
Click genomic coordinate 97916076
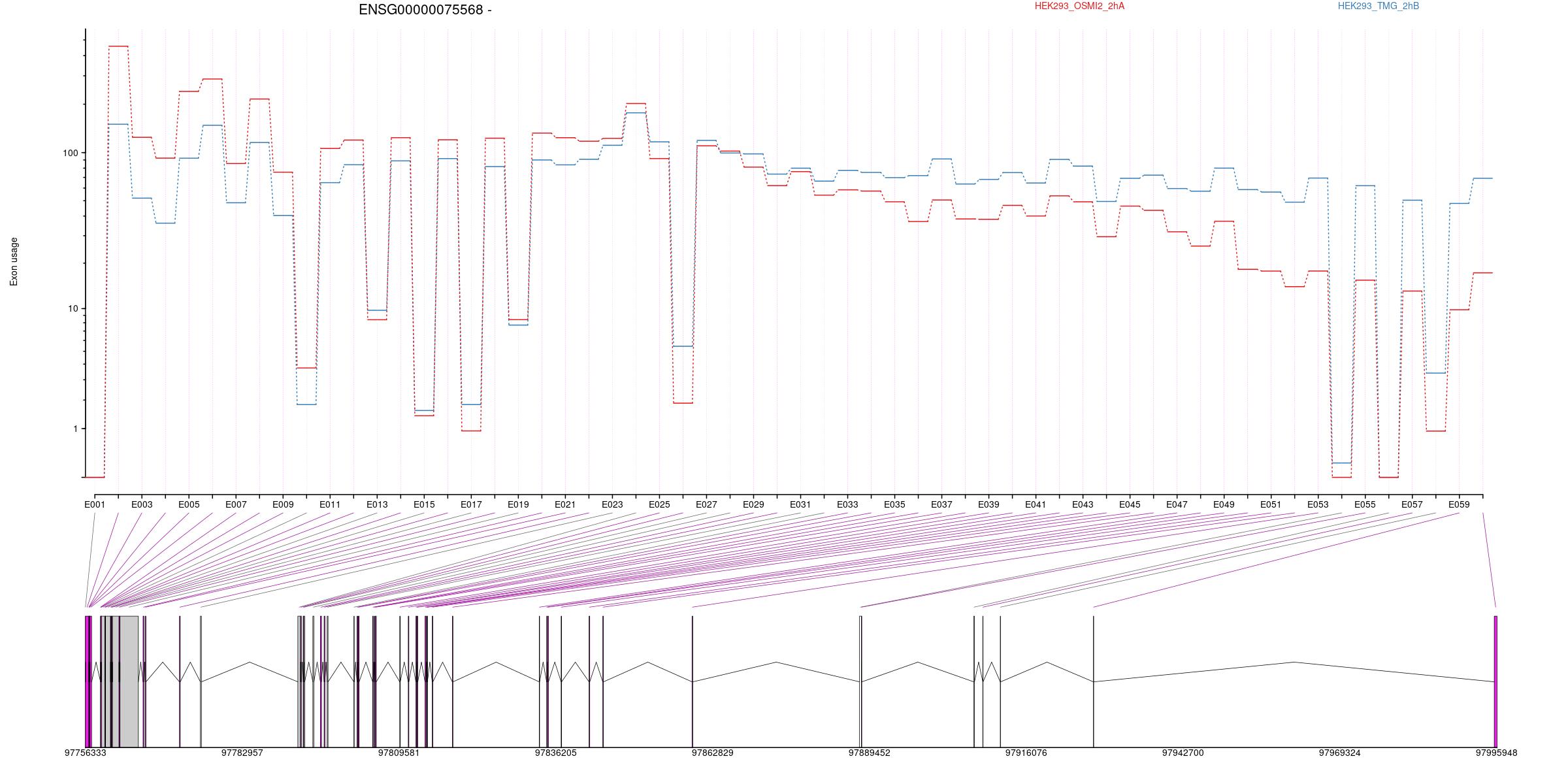click(1026, 753)
